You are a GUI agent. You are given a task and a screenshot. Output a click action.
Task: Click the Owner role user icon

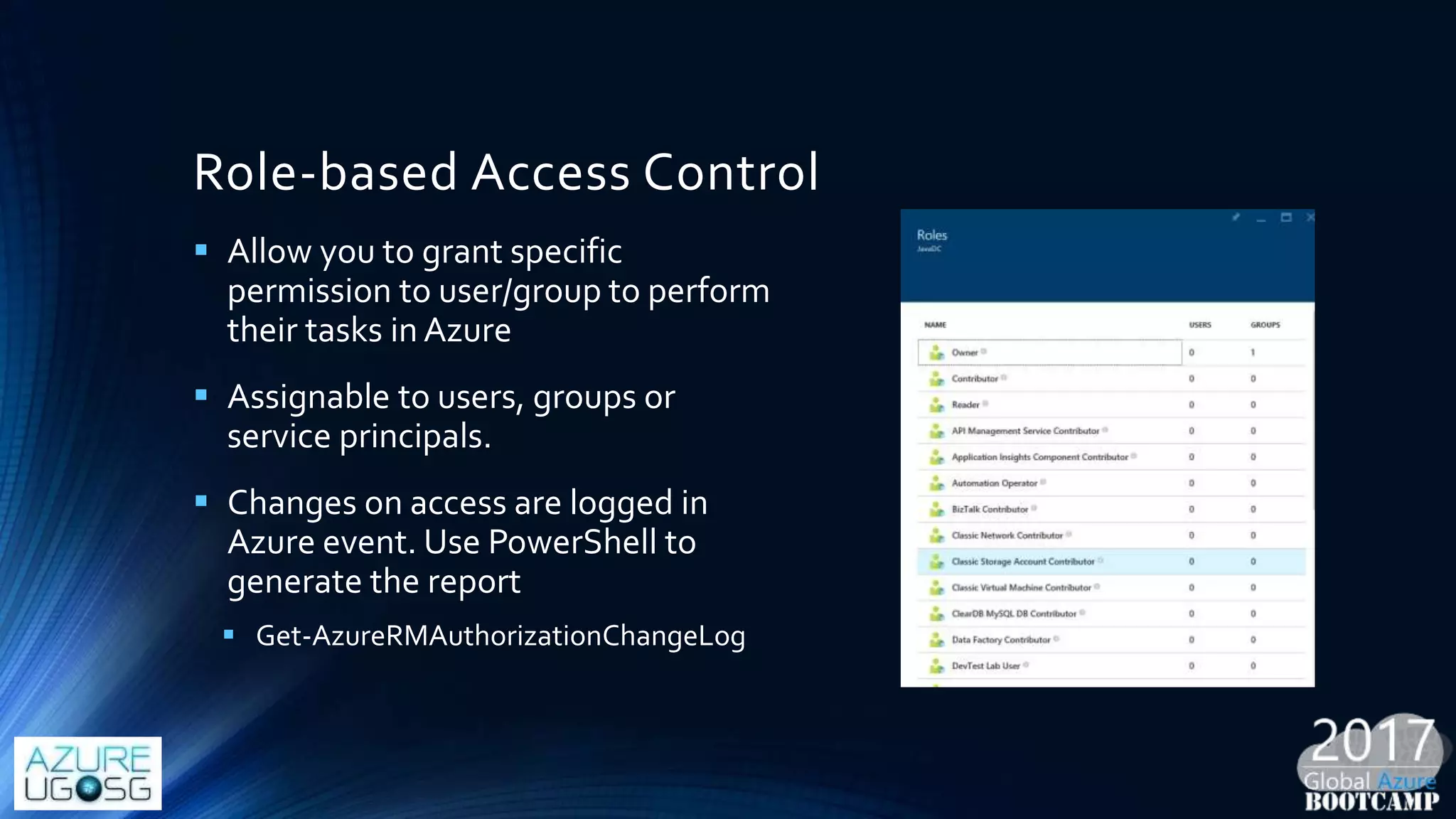click(937, 352)
